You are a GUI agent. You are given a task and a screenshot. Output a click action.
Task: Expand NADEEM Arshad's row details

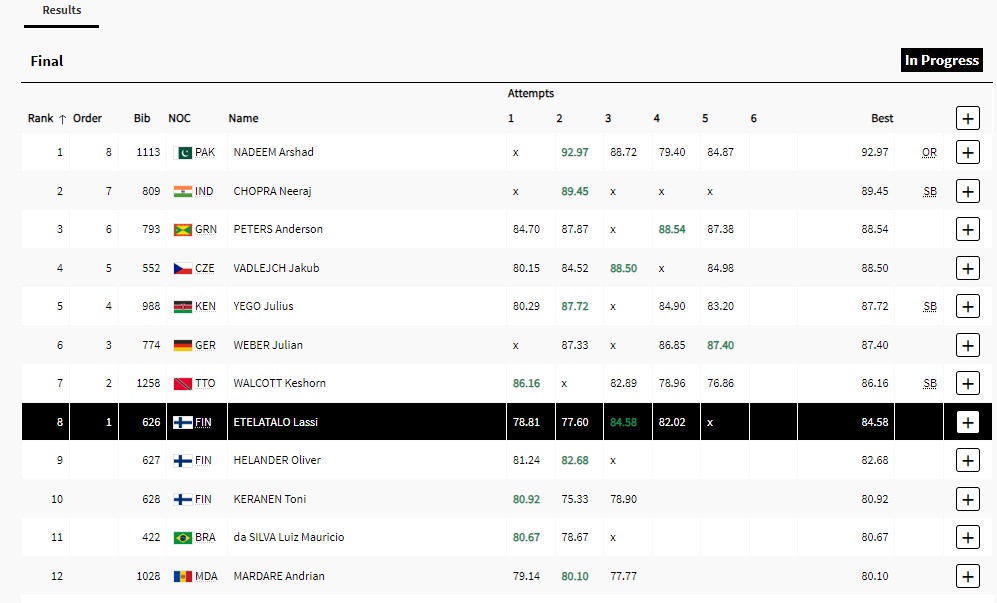point(967,153)
